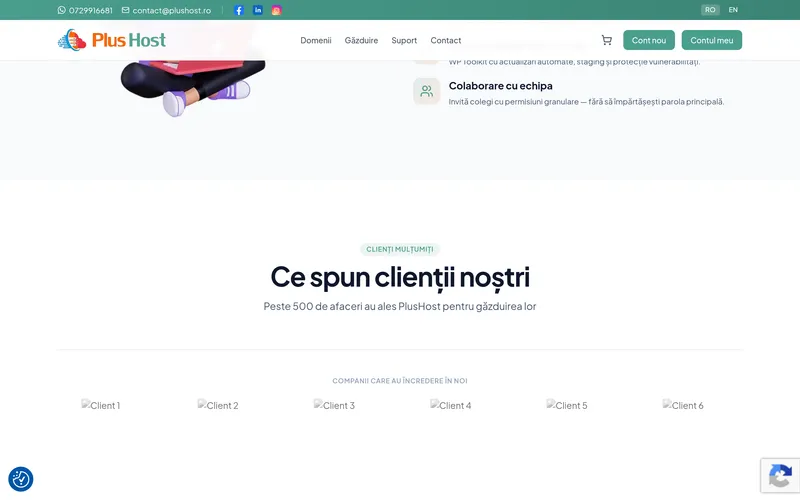Viewport: 800px width, 500px height.
Task: Click the Invită colegi cu permisiuni granulare description
Action: tap(586, 102)
